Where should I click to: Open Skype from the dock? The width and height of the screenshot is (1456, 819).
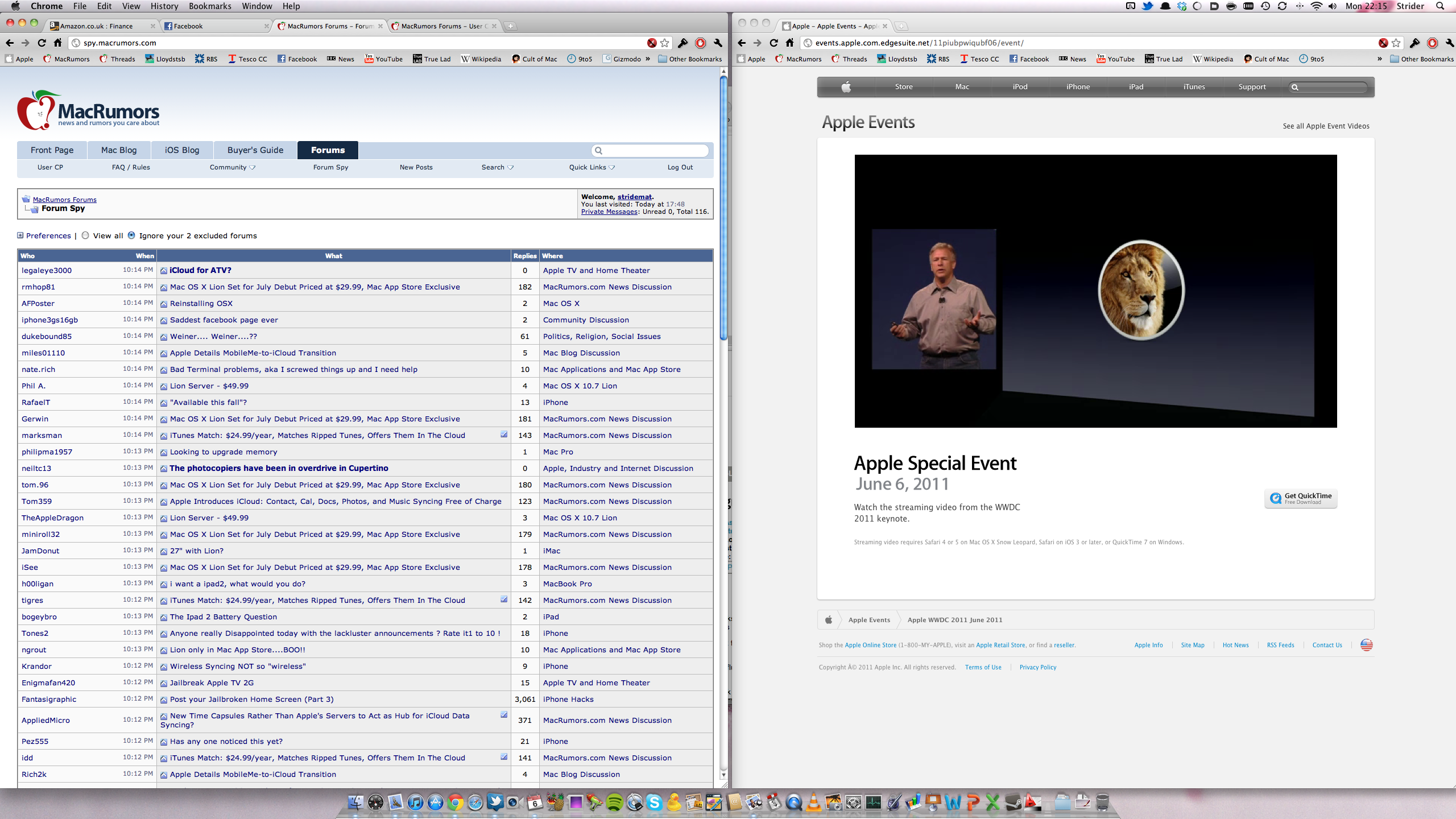click(654, 803)
